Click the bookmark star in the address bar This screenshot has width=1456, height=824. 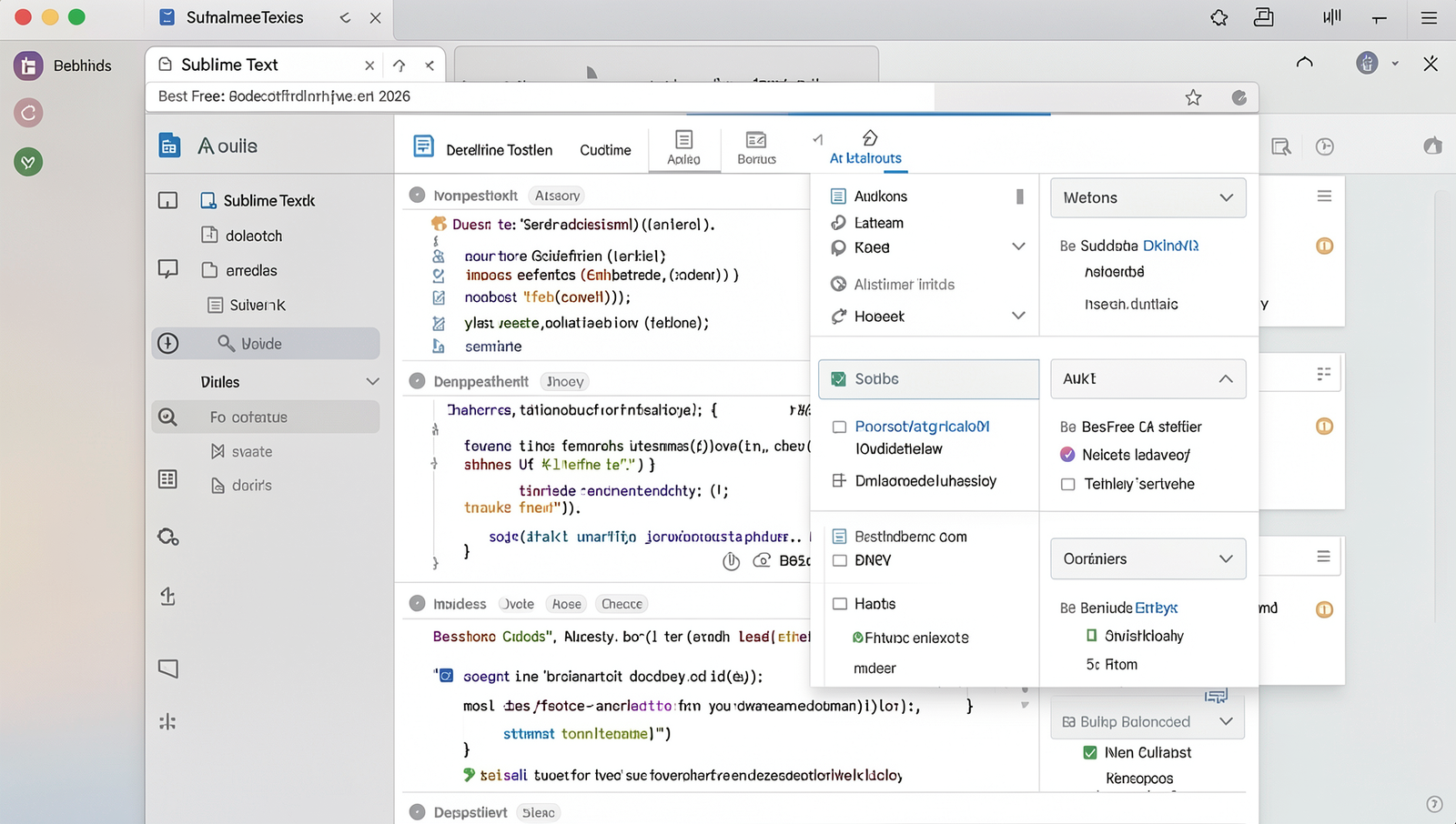point(1194,97)
